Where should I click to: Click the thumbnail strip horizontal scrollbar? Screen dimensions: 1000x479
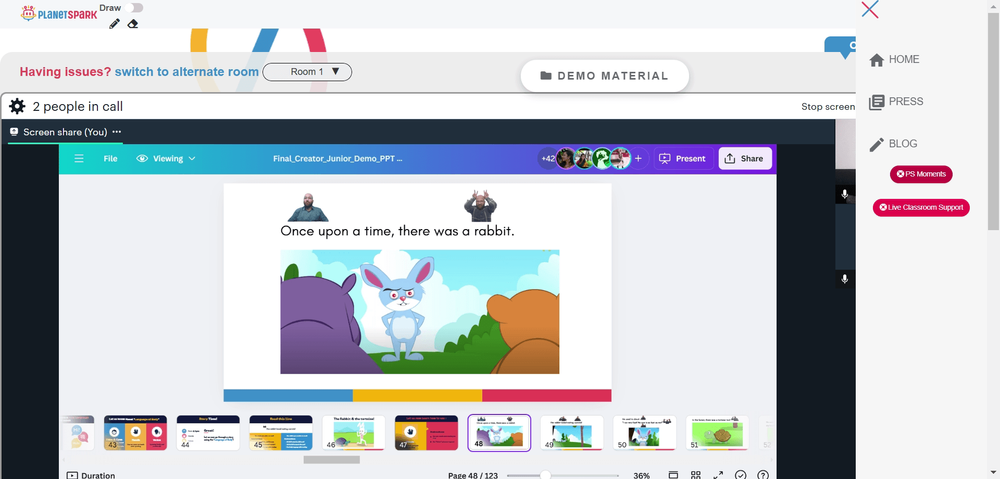coord(332,459)
